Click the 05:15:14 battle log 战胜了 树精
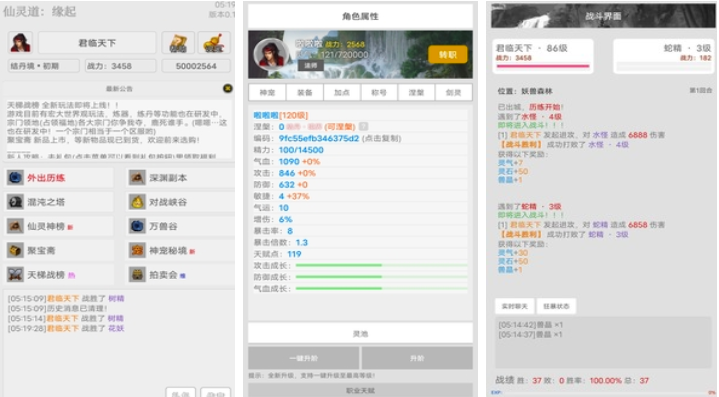719x397 pixels. tap(66, 318)
